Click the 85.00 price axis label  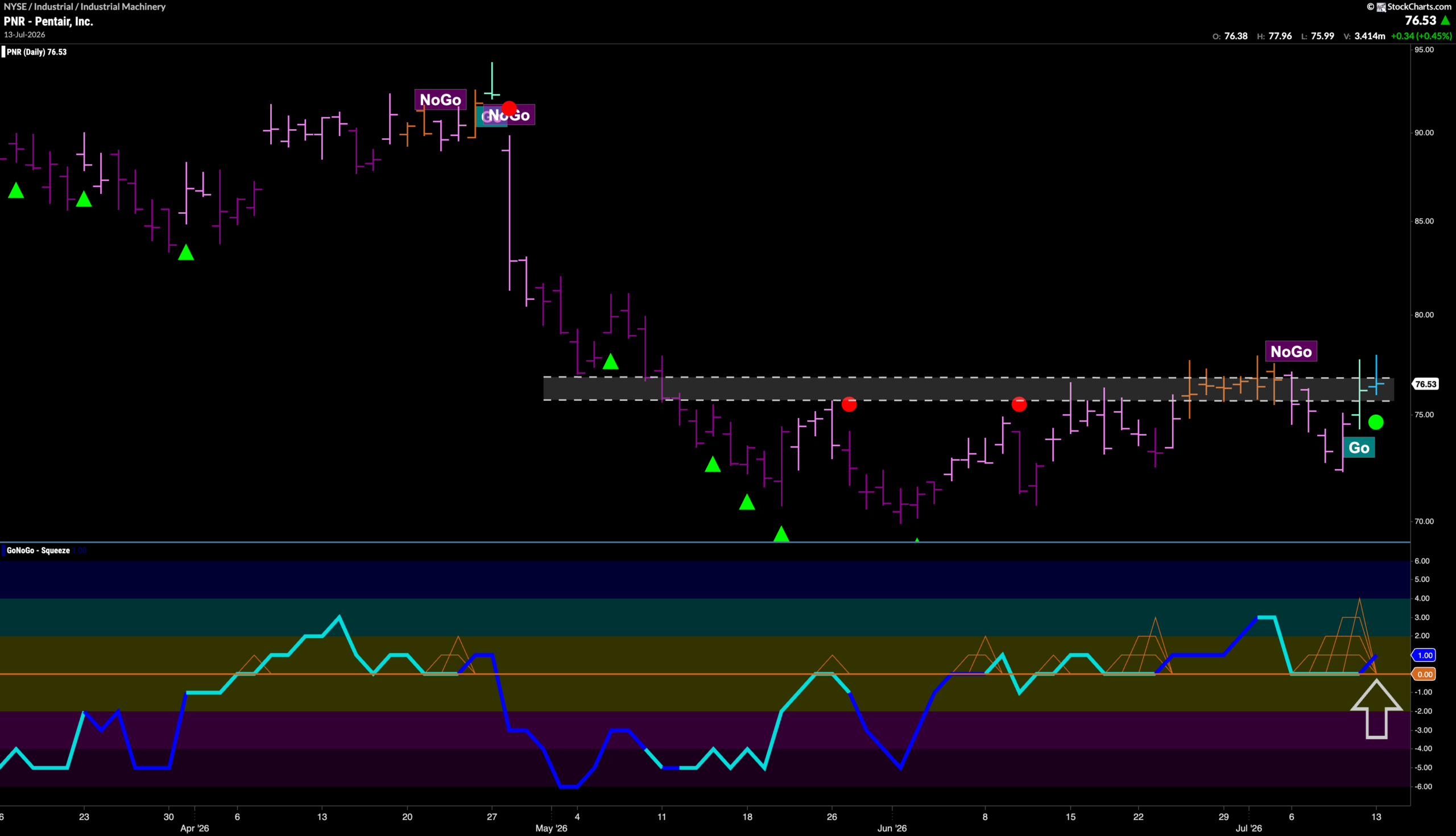point(1424,221)
